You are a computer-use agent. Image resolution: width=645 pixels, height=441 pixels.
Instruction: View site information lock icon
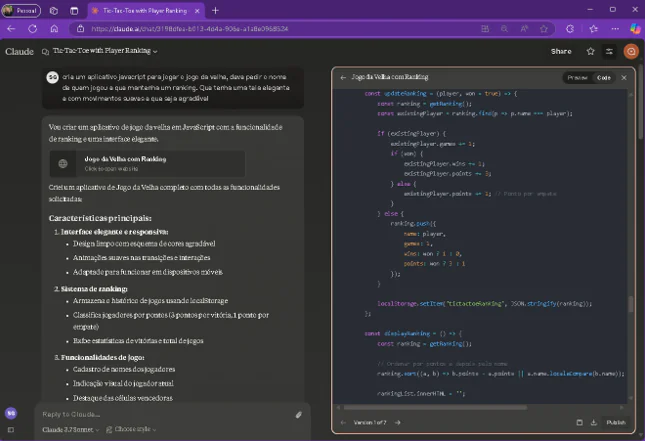[81, 29]
